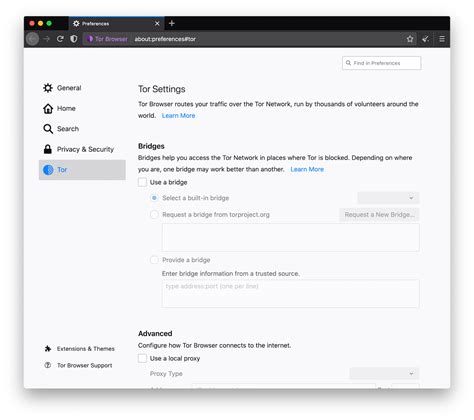474x420 pixels.
Task: Click the Advanced section heading
Action: pos(155,333)
